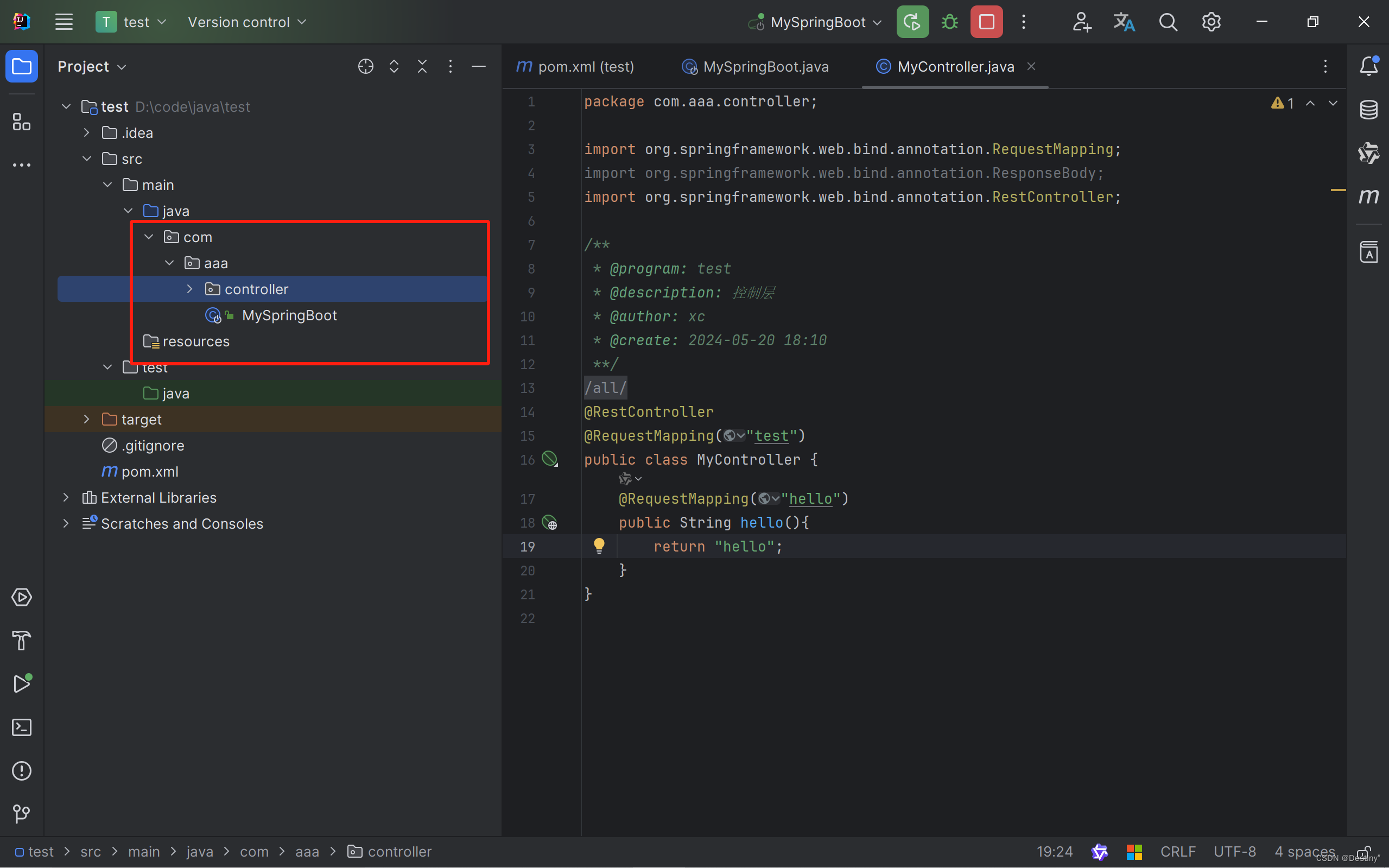Open search everywhere with the magnifier

(x=1168, y=21)
